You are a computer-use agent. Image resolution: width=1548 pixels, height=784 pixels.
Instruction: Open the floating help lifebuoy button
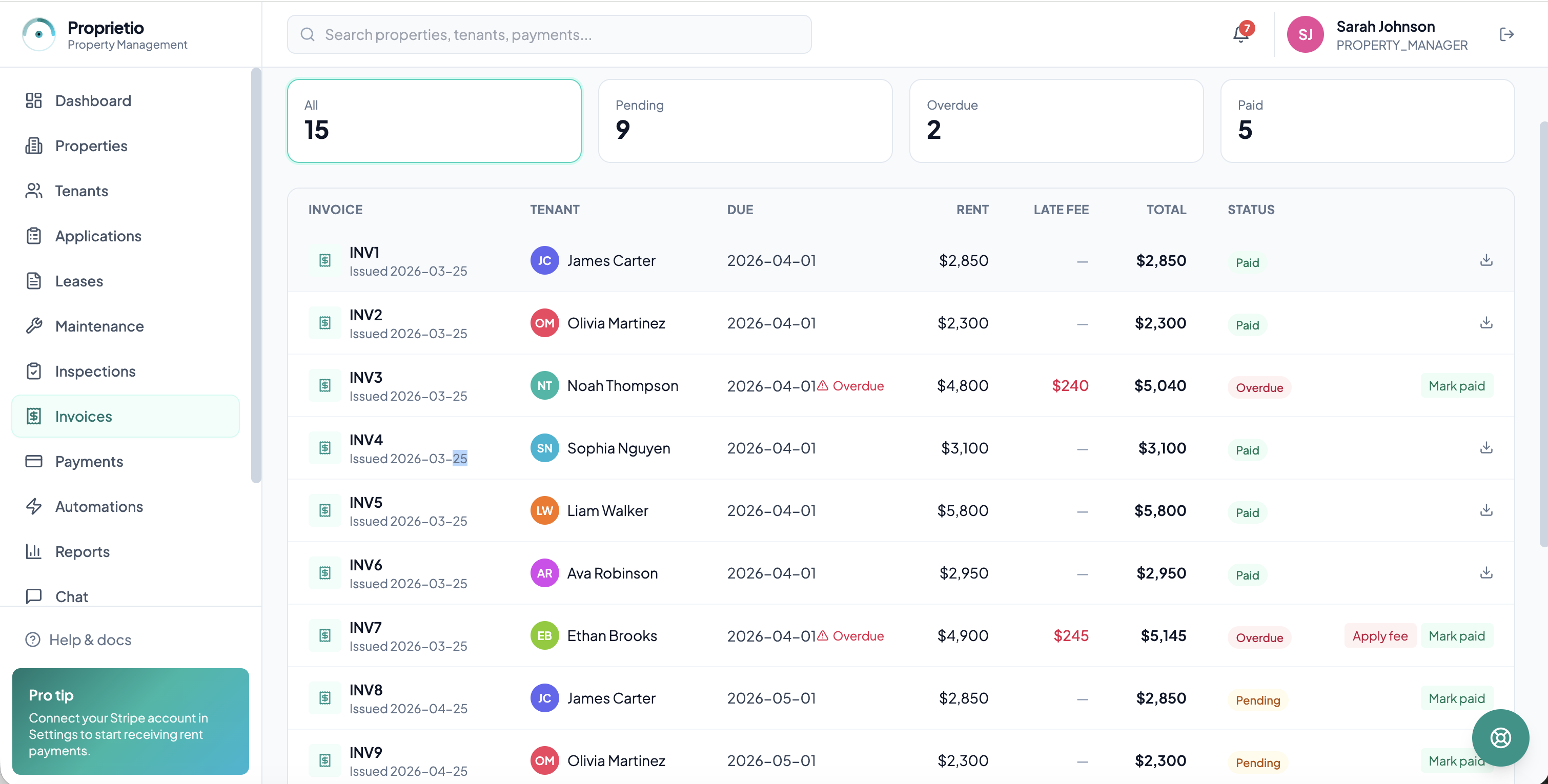click(1500, 737)
